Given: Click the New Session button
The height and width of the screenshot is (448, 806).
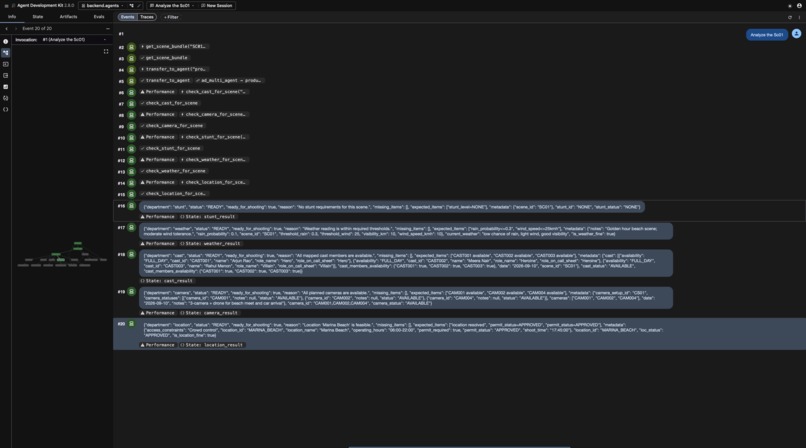Looking at the screenshot, I should tap(216, 6).
